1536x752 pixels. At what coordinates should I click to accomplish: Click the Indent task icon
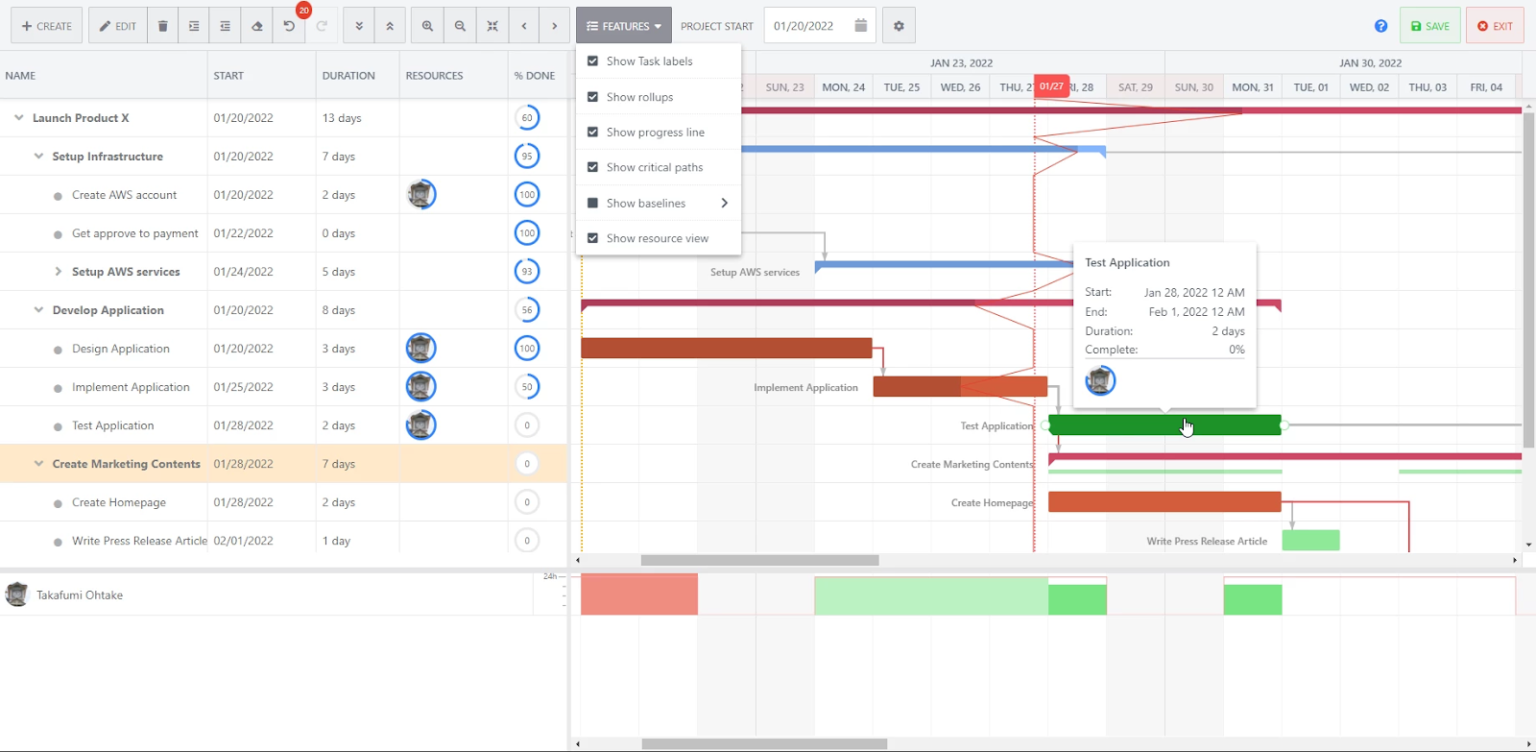193,25
